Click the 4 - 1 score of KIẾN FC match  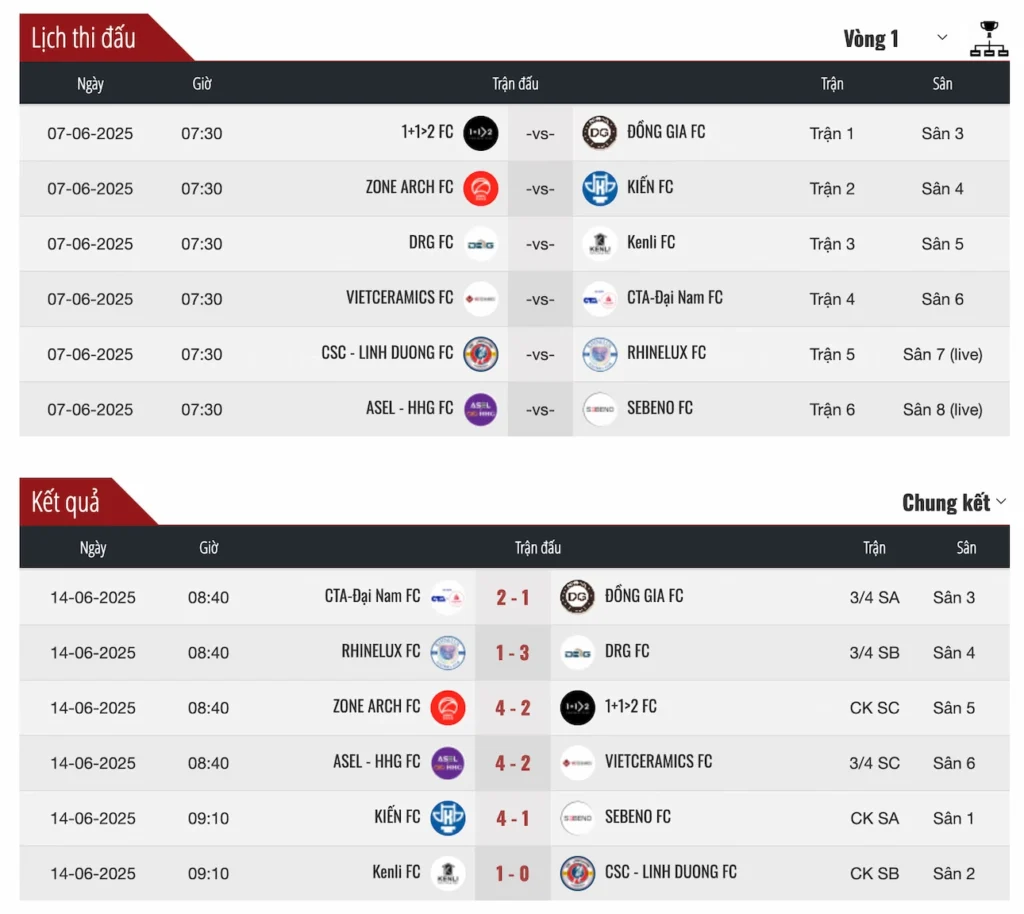click(513, 819)
